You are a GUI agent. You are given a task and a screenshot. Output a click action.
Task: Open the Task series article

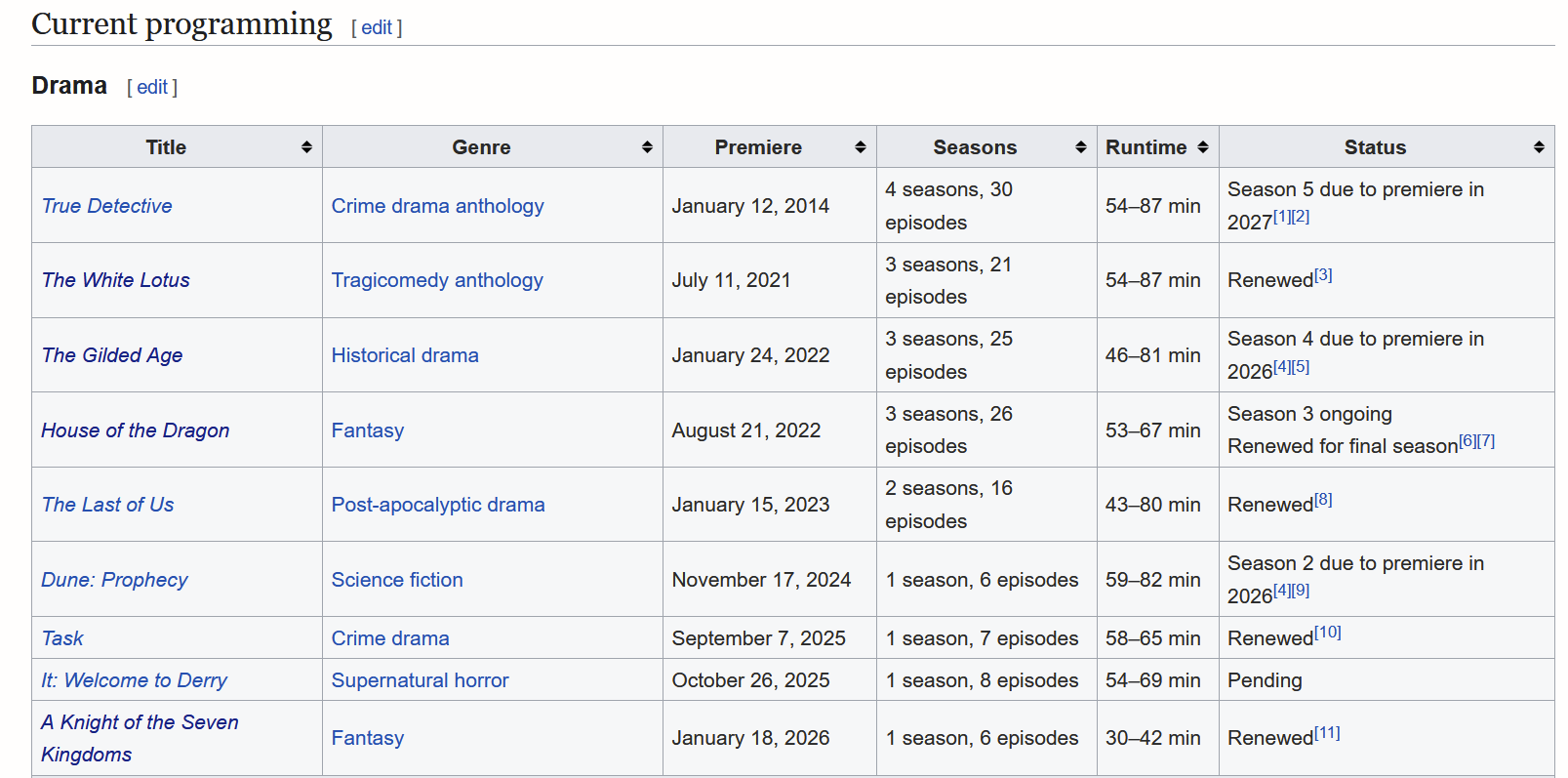pos(62,638)
